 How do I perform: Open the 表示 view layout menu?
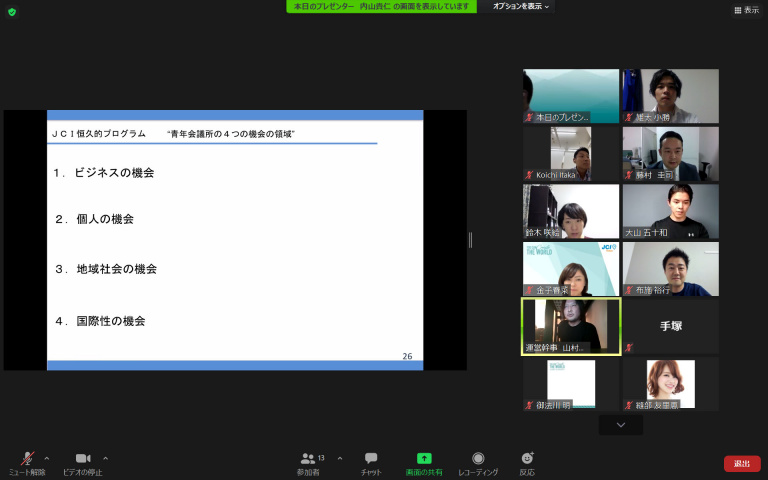point(745,10)
